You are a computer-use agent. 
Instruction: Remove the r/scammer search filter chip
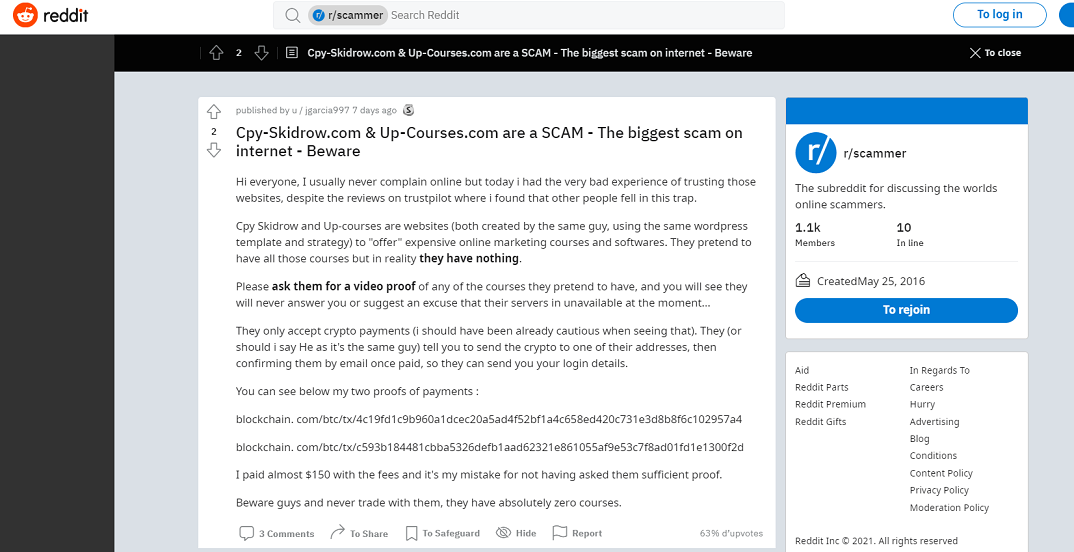point(348,15)
